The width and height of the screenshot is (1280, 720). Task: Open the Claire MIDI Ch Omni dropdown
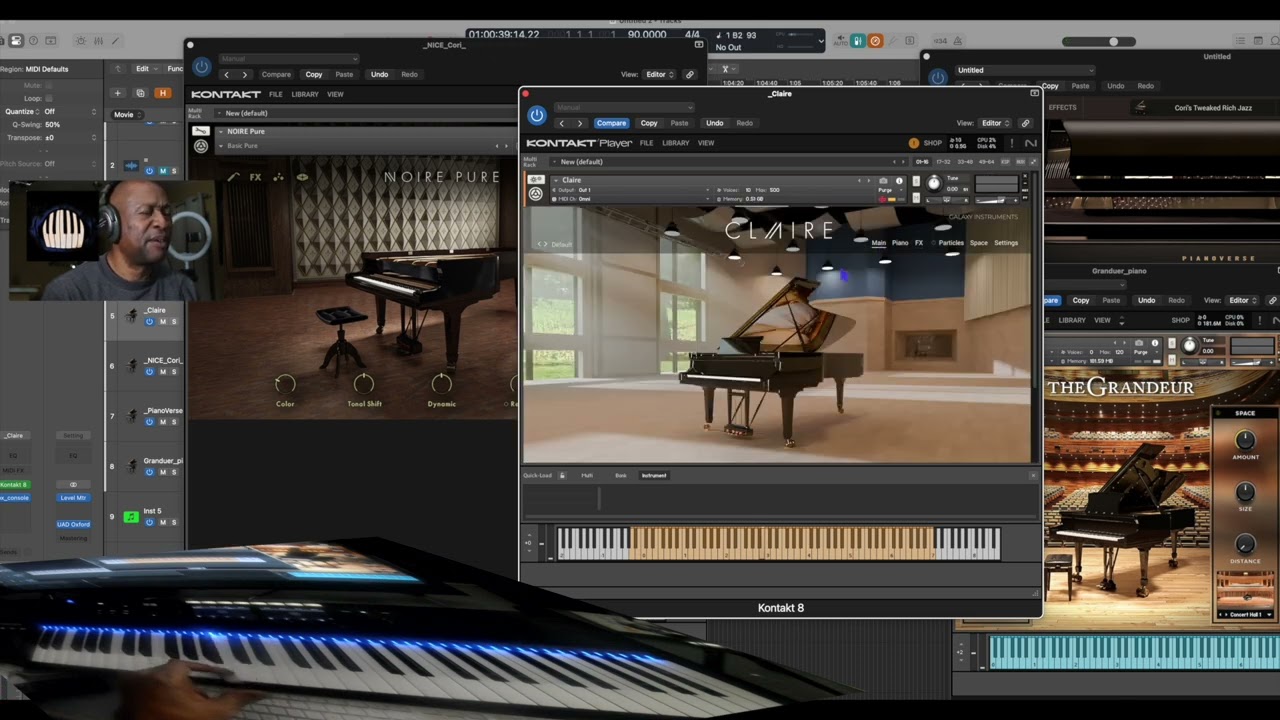point(632,199)
